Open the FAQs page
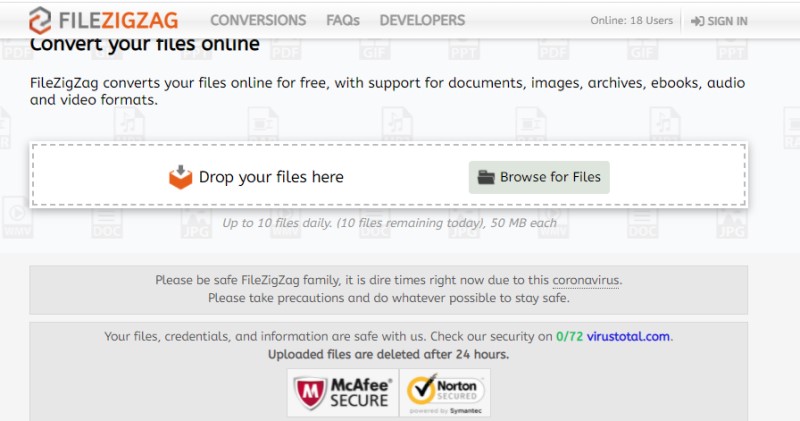This screenshot has width=800, height=421. coord(343,20)
